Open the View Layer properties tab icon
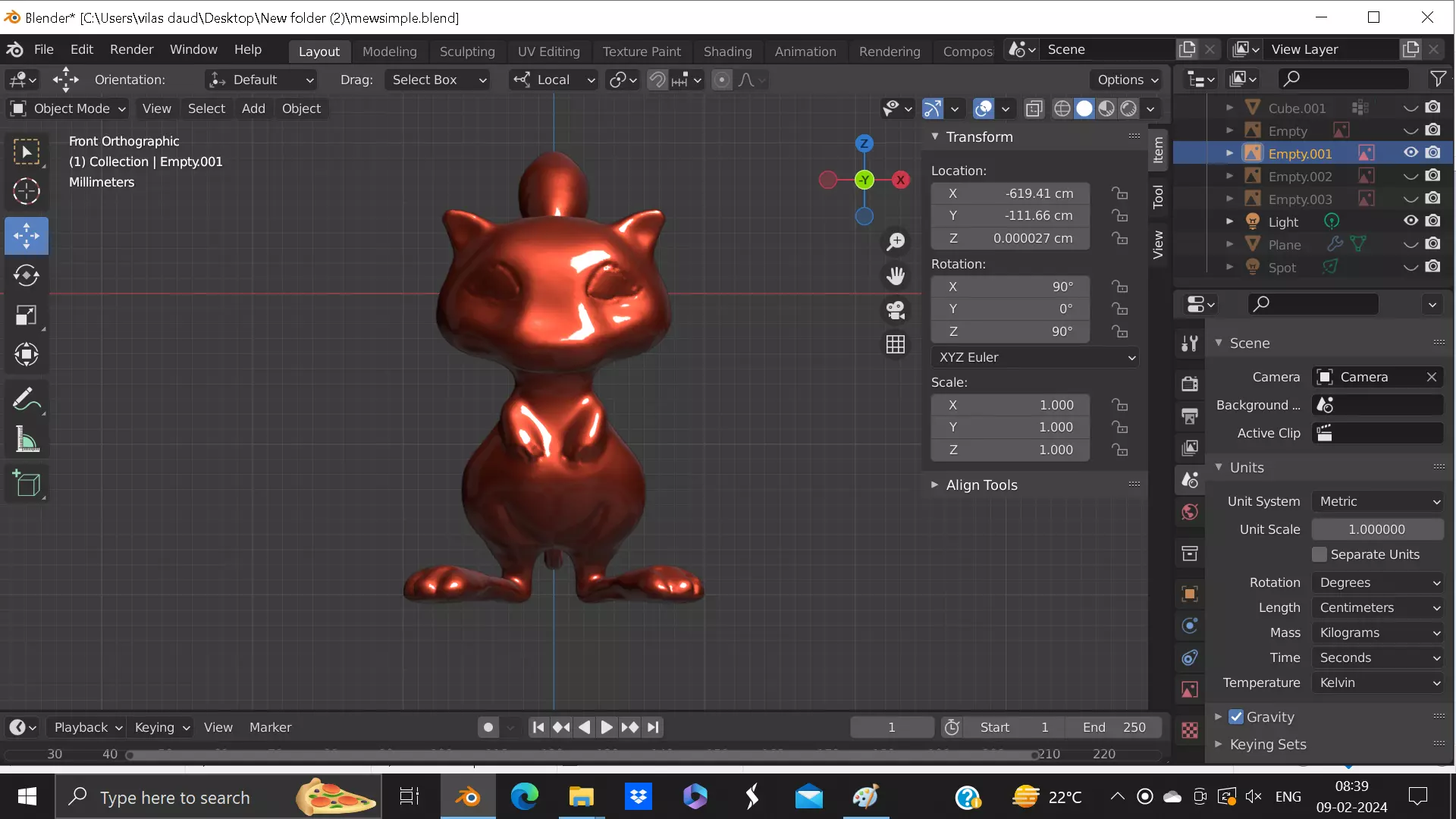 click(1190, 447)
